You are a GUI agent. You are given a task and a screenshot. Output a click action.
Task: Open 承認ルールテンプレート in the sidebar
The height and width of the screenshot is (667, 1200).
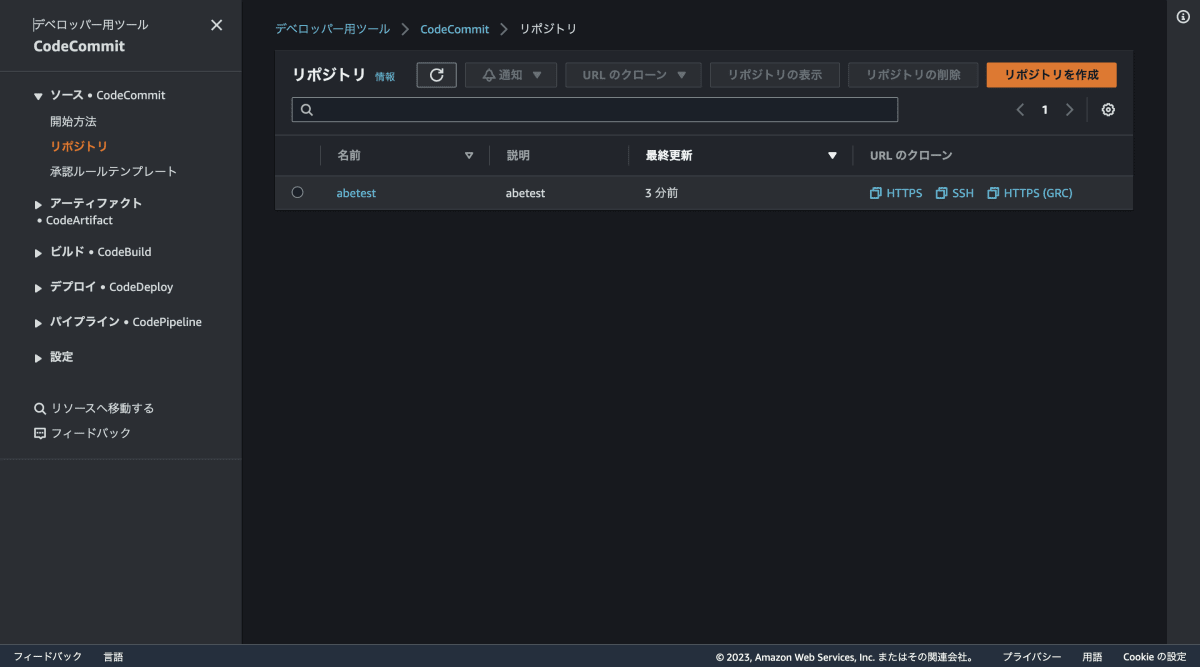click(x=113, y=171)
